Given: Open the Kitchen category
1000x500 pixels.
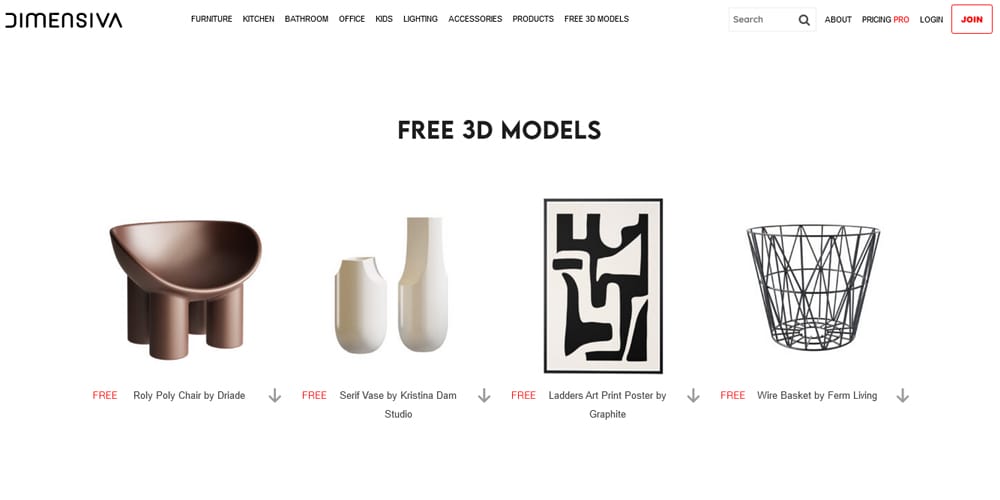Looking at the screenshot, I should (x=258, y=19).
